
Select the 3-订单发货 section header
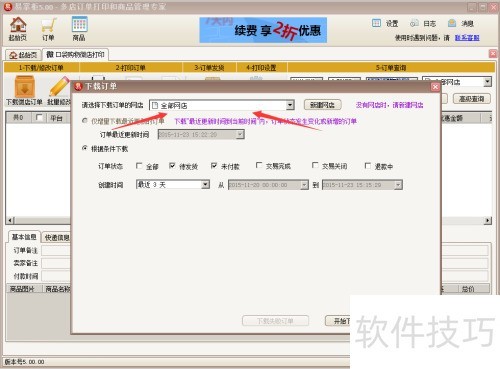[209, 68]
